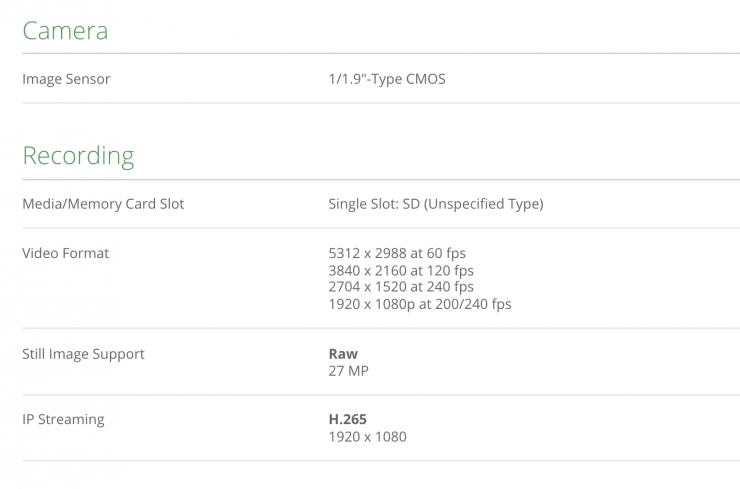The width and height of the screenshot is (740, 489).
Task: Click the Recording section heading
Action: click(78, 156)
